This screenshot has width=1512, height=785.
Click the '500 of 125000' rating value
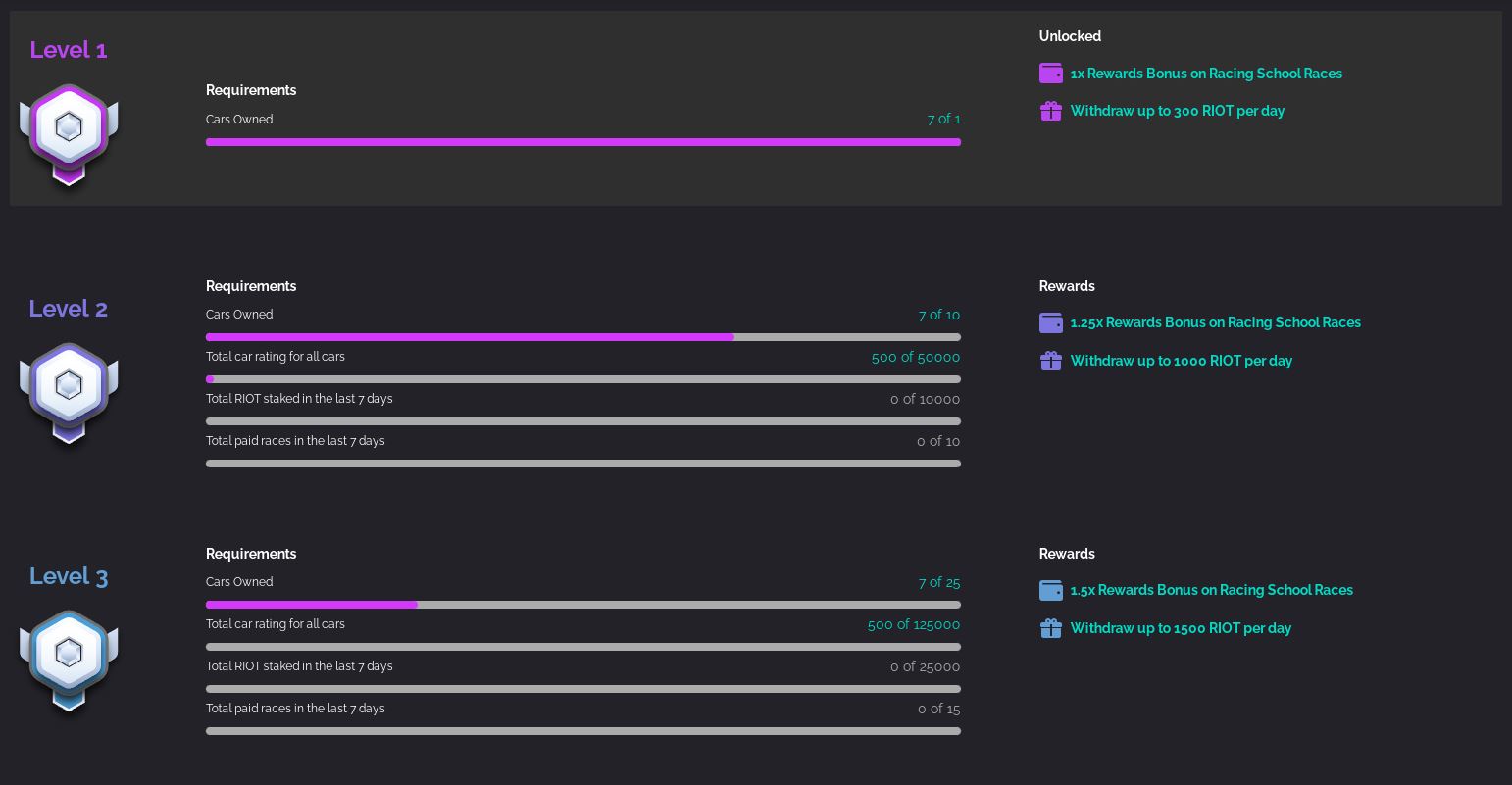point(914,624)
